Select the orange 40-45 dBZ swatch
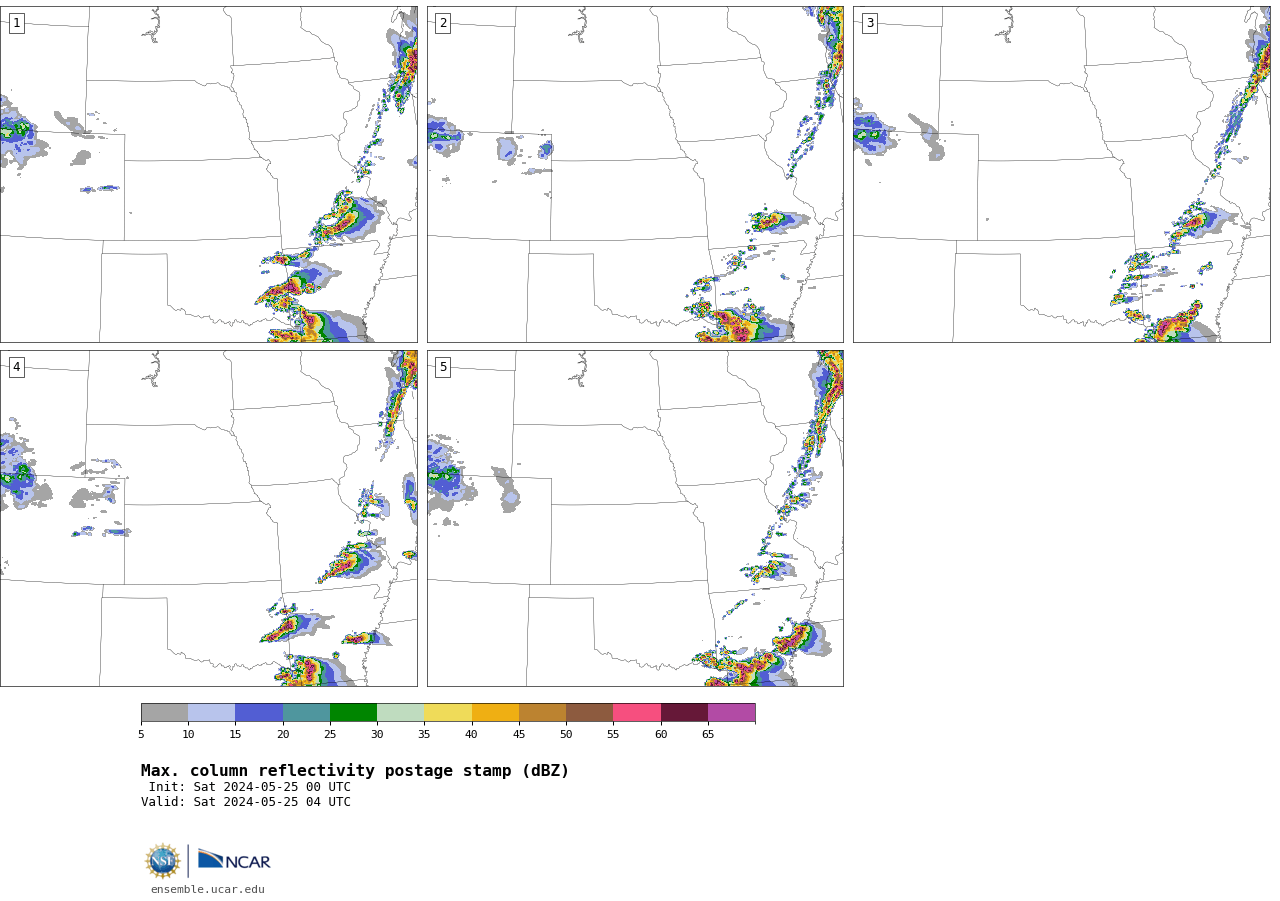This screenshot has width=1280, height=901. click(x=495, y=712)
